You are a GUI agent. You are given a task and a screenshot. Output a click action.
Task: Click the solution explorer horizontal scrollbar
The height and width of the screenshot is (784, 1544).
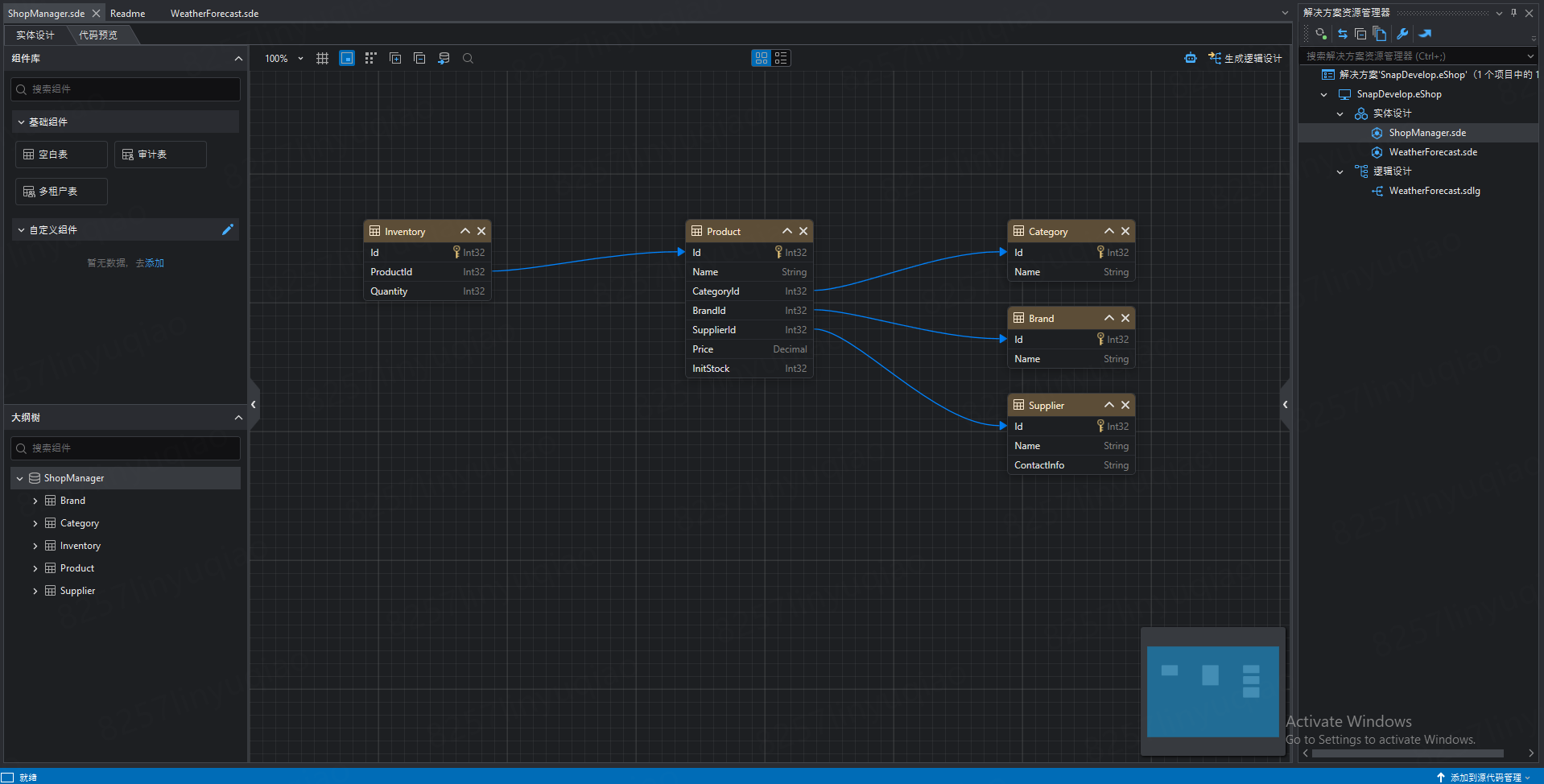pos(1407,753)
